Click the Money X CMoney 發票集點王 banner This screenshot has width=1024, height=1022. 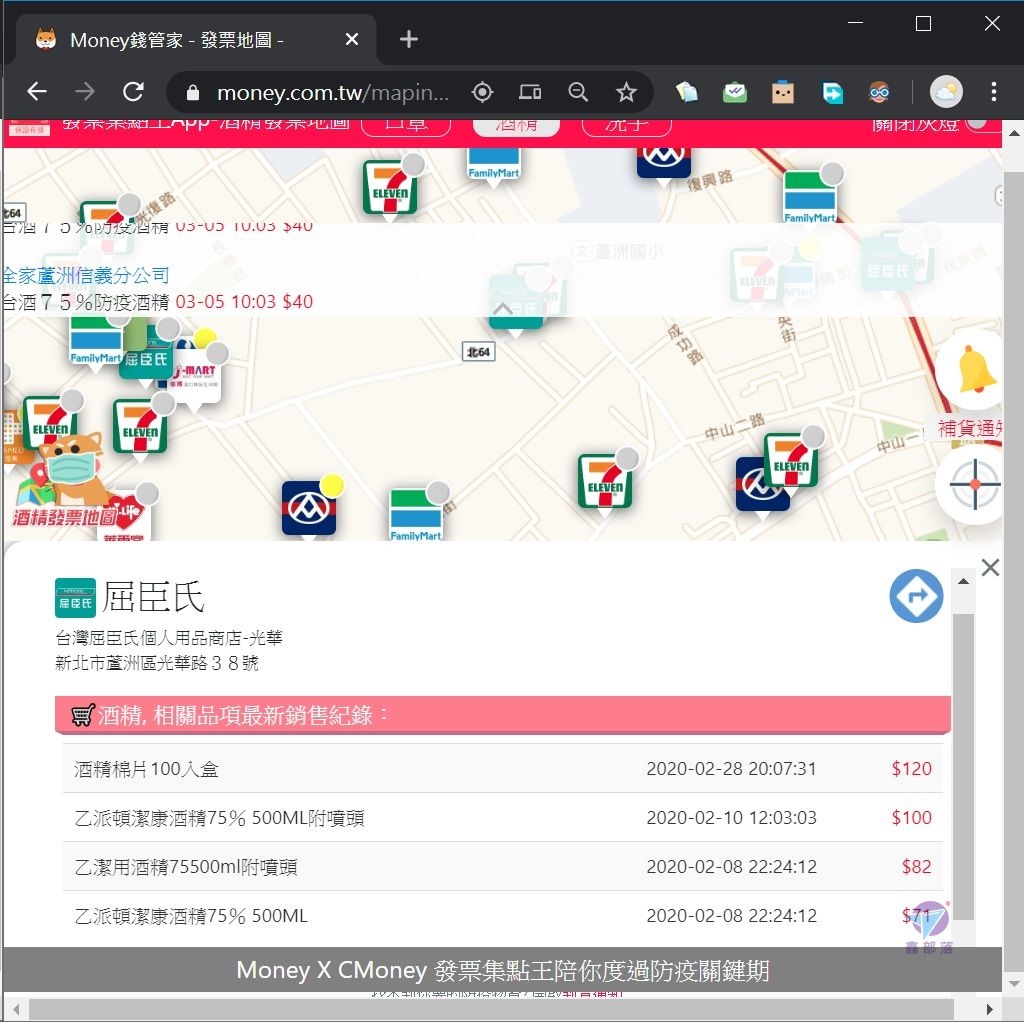[x=502, y=970]
